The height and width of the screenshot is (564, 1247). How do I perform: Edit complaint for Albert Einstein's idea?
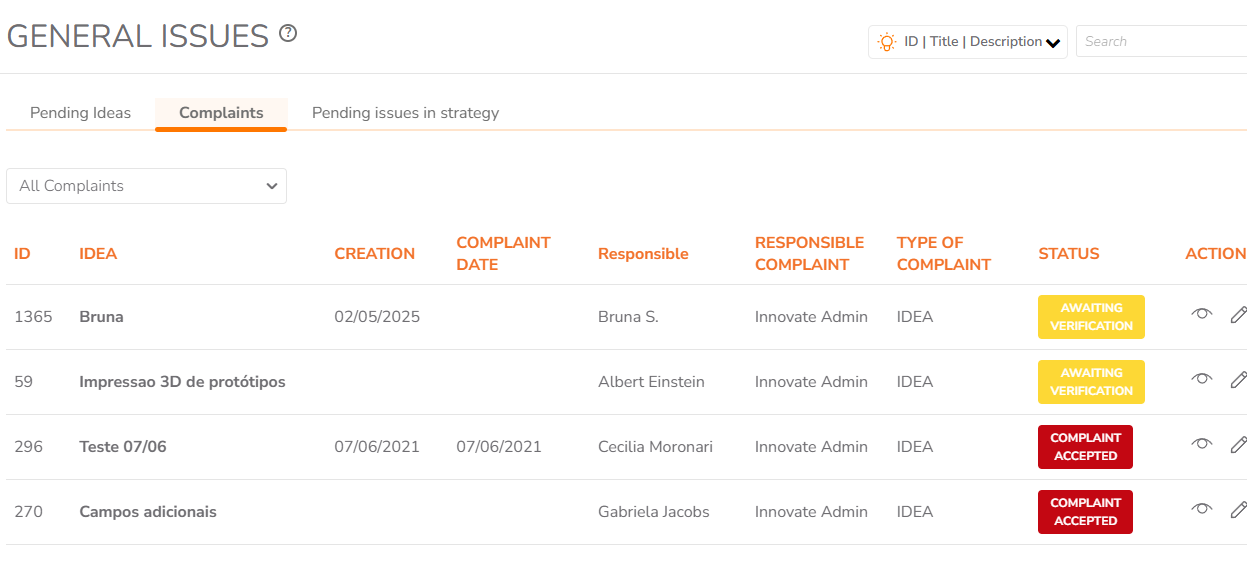pos(1238,380)
